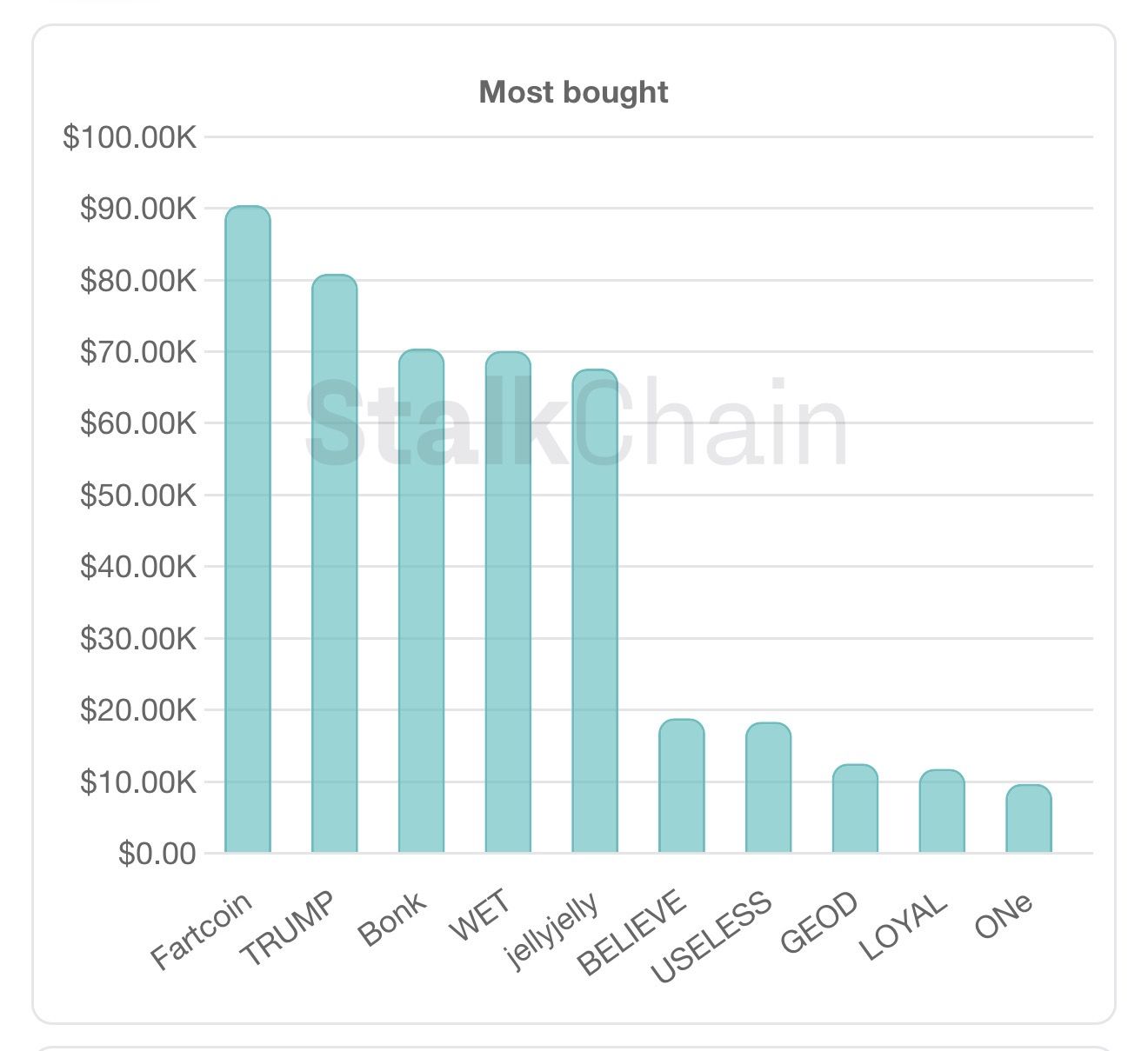Viewport: 1148px width, 1051px height.
Task: Click the USELESS bar
Action: pyautogui.click(x=768, y=788)
